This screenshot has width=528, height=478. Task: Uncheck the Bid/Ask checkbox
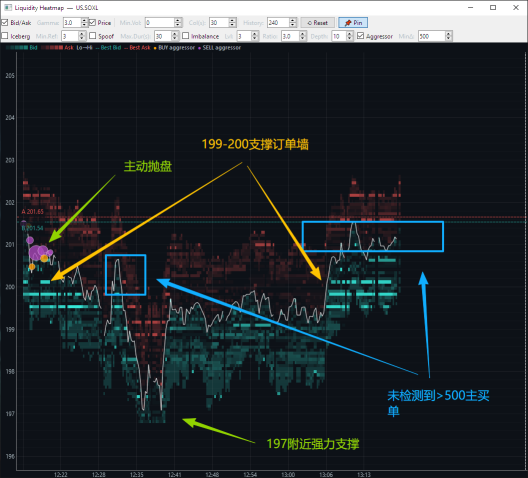5,23
